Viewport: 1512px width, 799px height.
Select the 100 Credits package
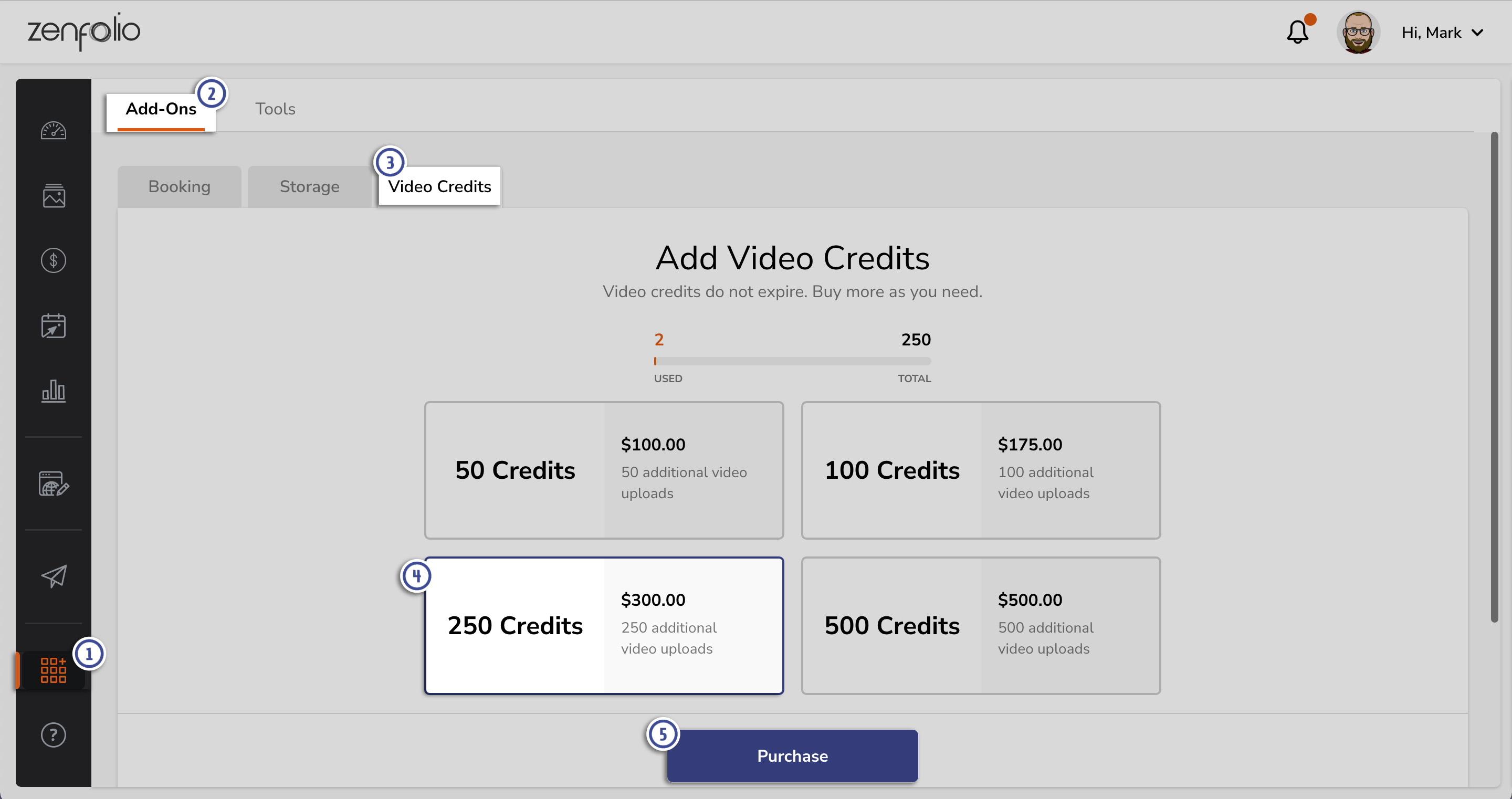tap(980, 470)
